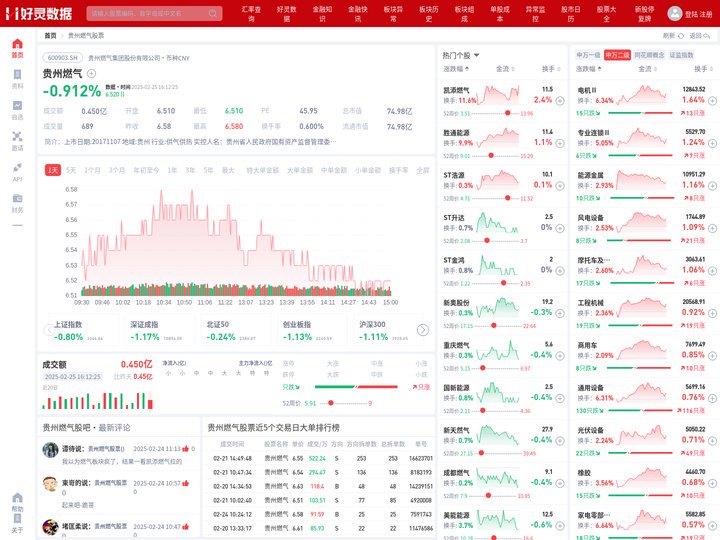Image resolution: width=720 pixels, height=540 pixels.
Task: Click the 首页 breadcrumb link
Action: (50, 35)
